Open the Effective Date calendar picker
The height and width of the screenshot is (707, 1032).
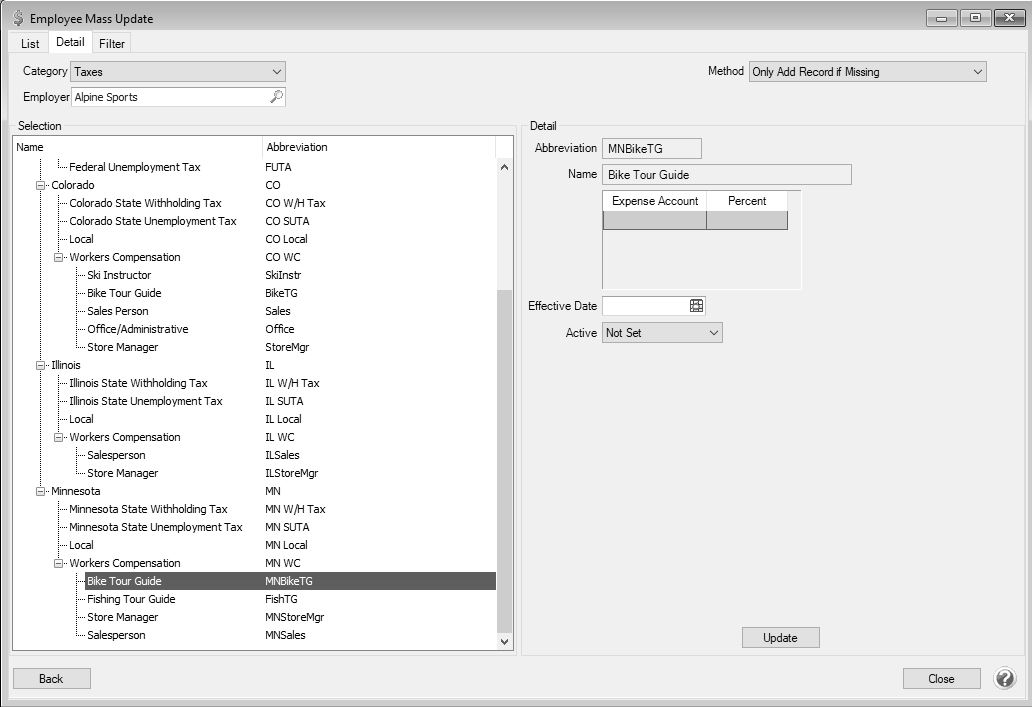696,305
